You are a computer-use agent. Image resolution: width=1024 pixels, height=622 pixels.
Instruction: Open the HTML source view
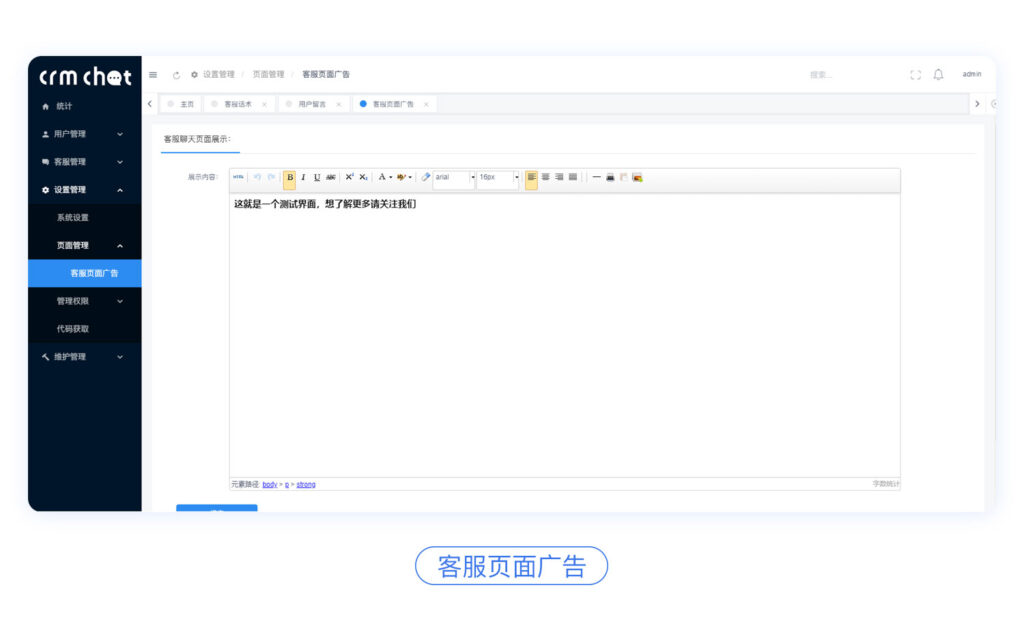tap(237, 177)
